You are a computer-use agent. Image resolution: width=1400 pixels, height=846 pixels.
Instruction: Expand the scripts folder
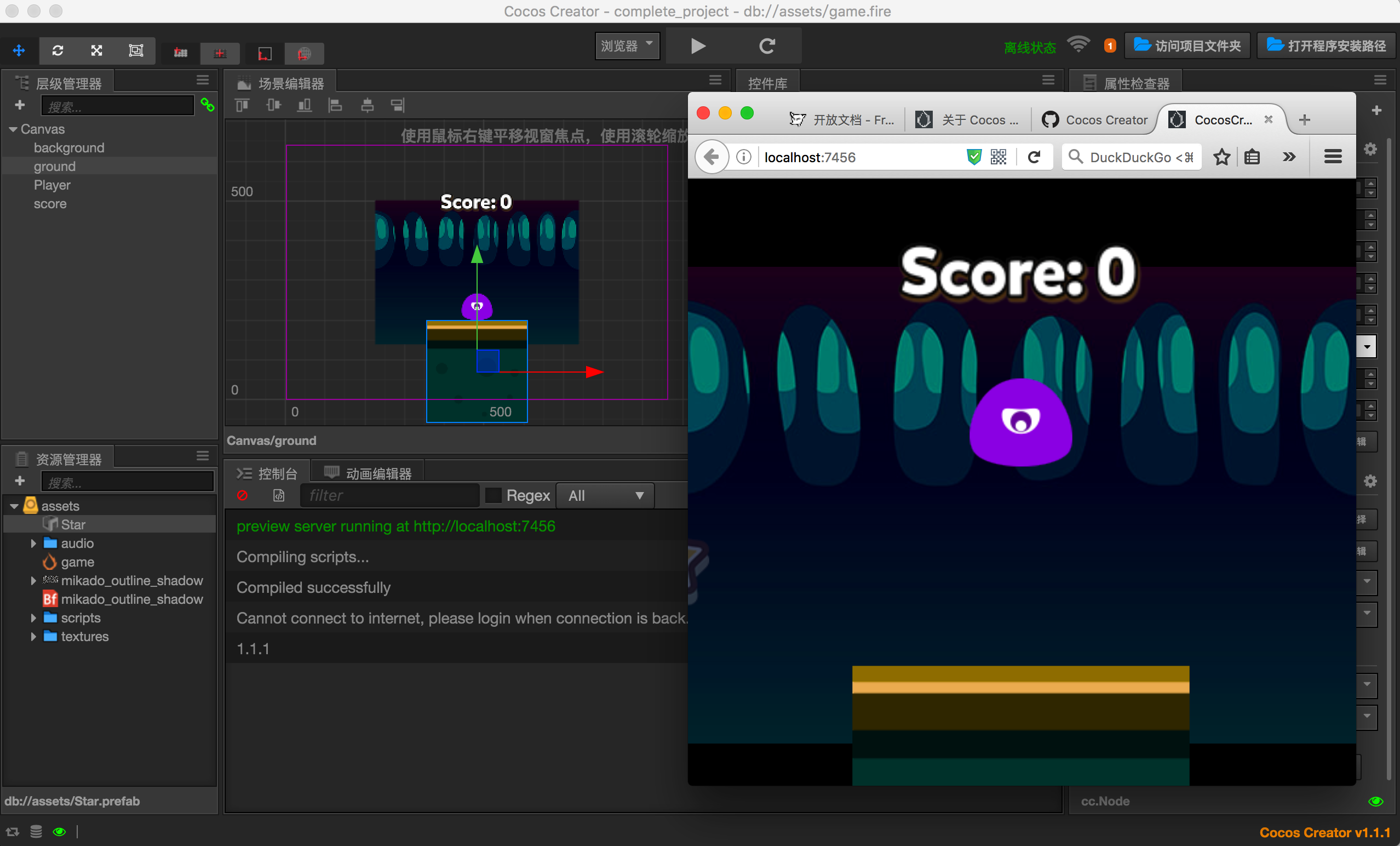[x=33, y=618]
